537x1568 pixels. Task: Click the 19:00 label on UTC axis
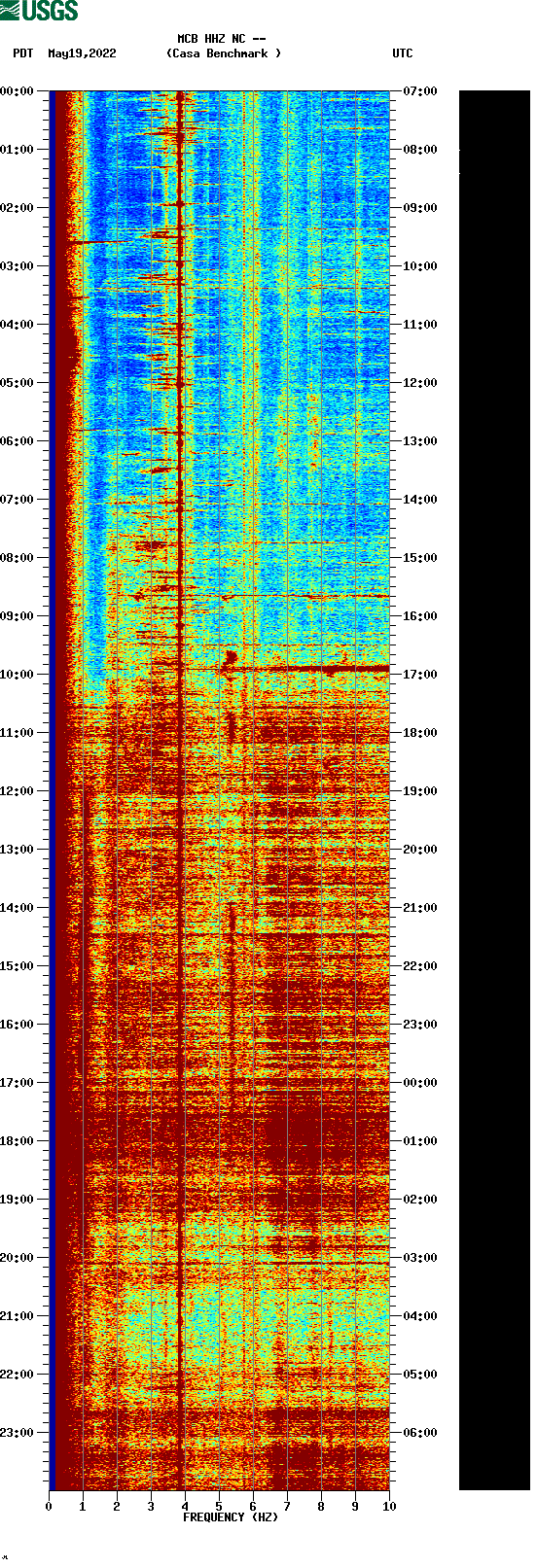(x=420, y=791)
